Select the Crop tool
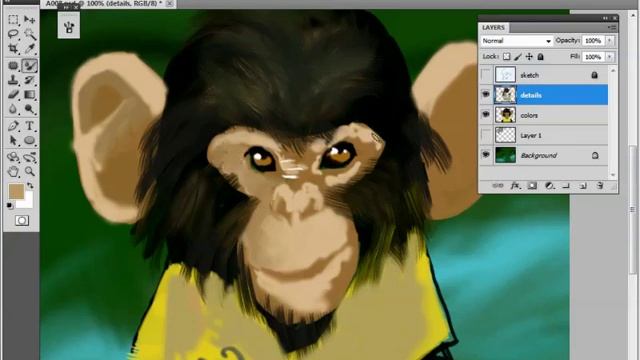Viewport: 640px width, 360px height. coord(13,49)
